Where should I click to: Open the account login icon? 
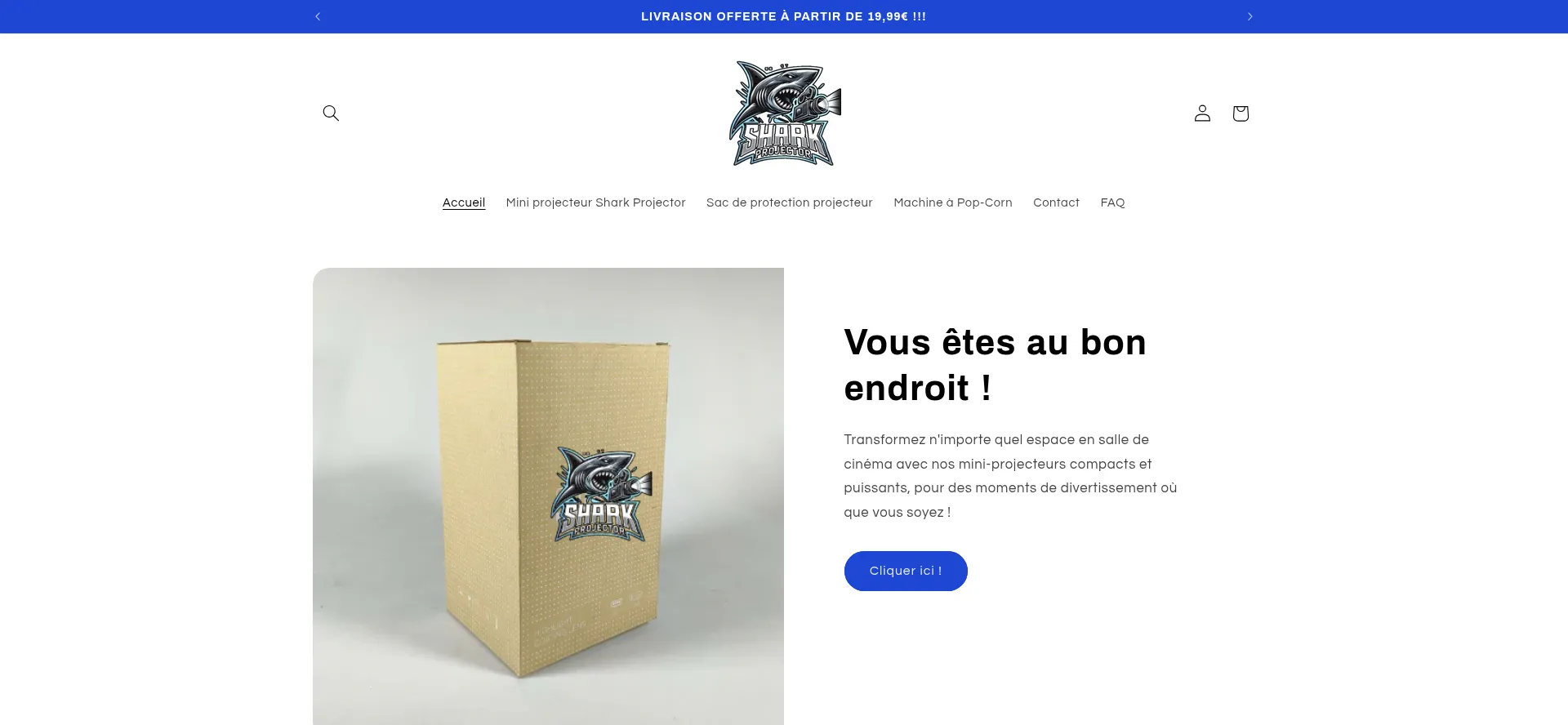pyautogui.click(x=1202, y=113)
